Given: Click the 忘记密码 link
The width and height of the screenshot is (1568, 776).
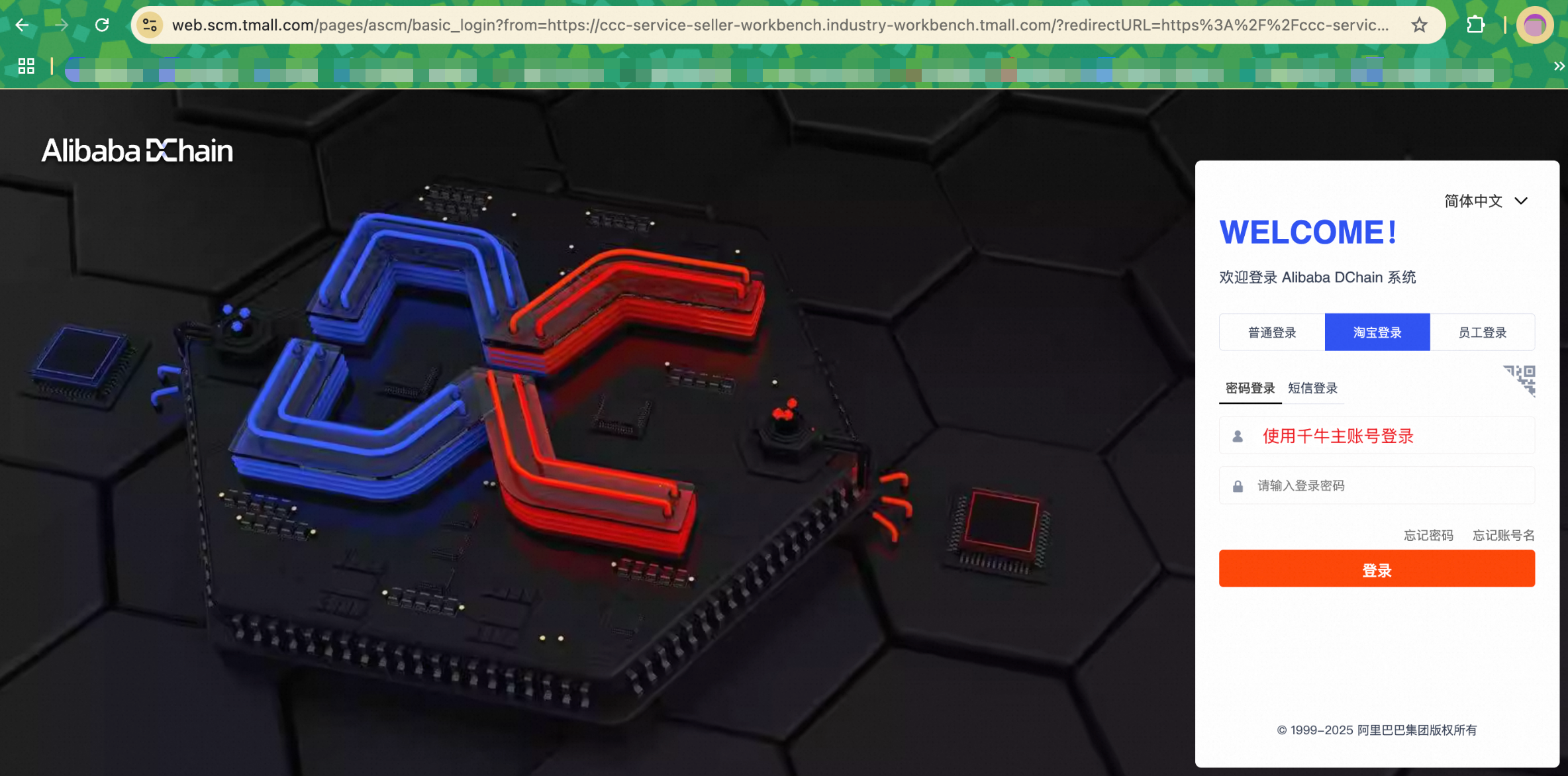Looking at the screenshot, I should (1428, 535).
